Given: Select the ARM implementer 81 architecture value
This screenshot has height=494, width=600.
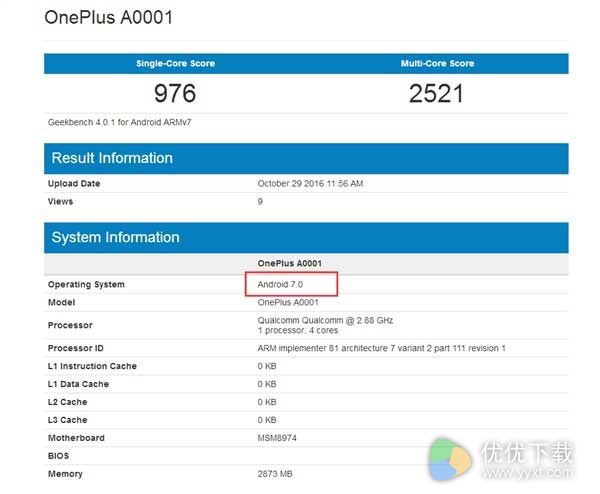Looking at the screenshot, I should point(382,348).
